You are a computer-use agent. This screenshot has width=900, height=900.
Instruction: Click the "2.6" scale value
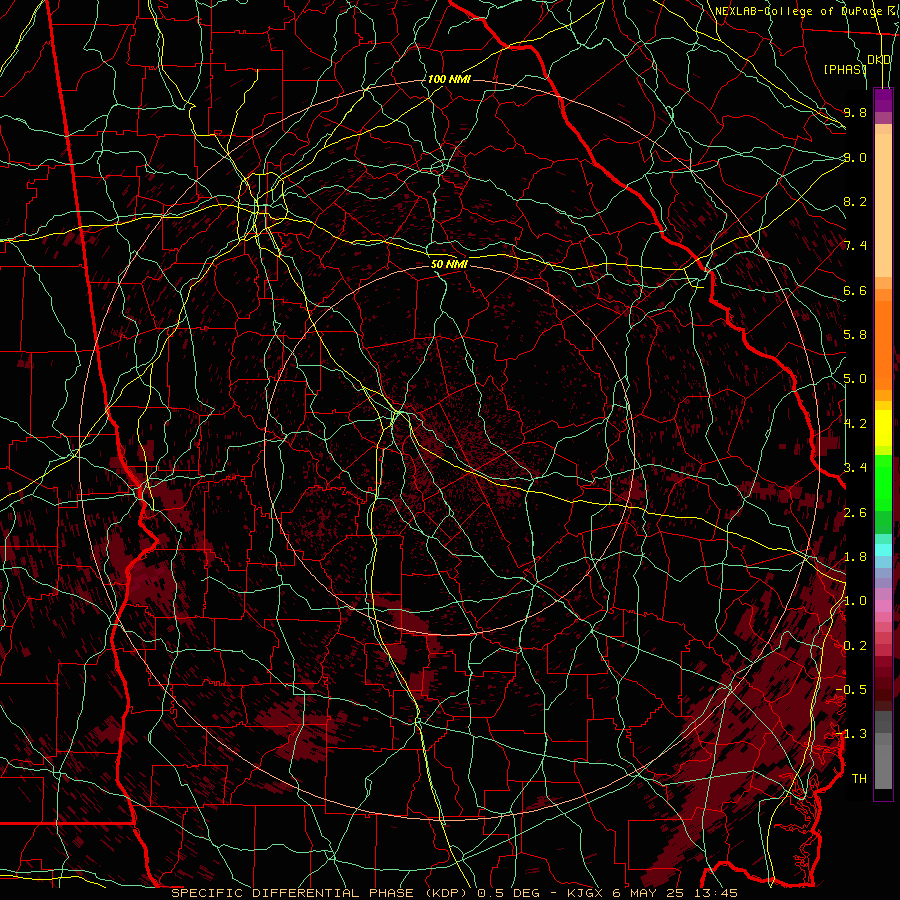click(x=855, y=513)
